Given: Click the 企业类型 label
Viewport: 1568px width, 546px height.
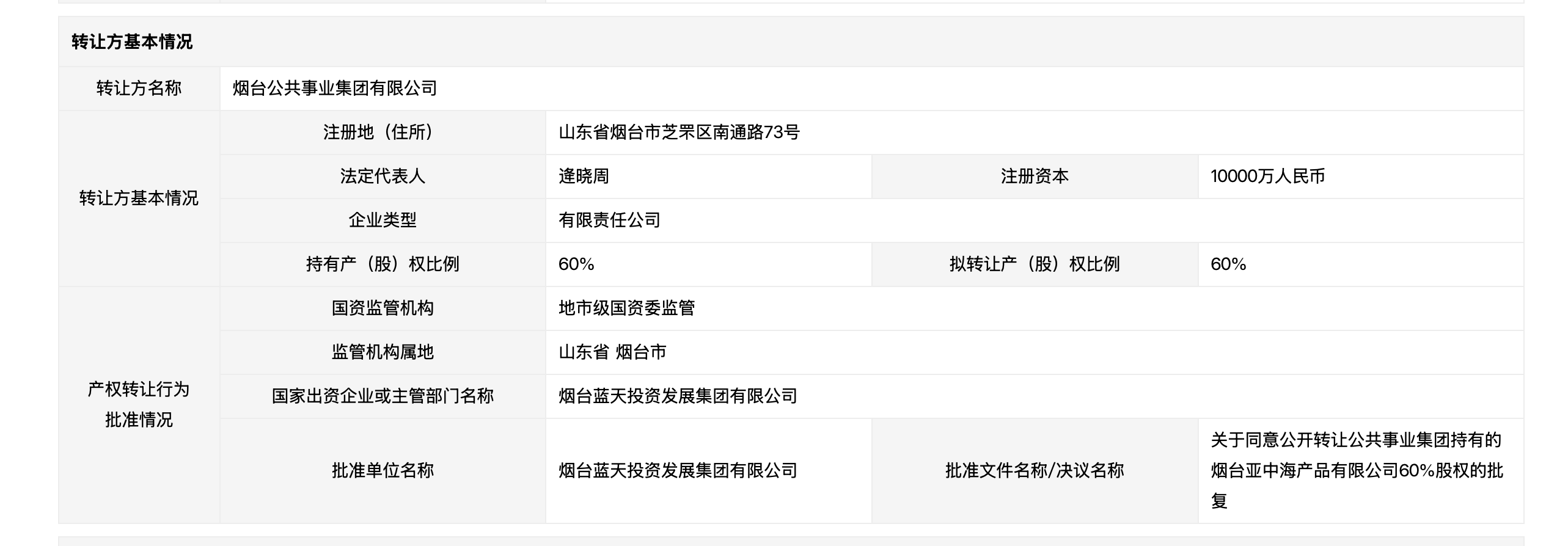Looking at the screenshot, I should (383, 220).
